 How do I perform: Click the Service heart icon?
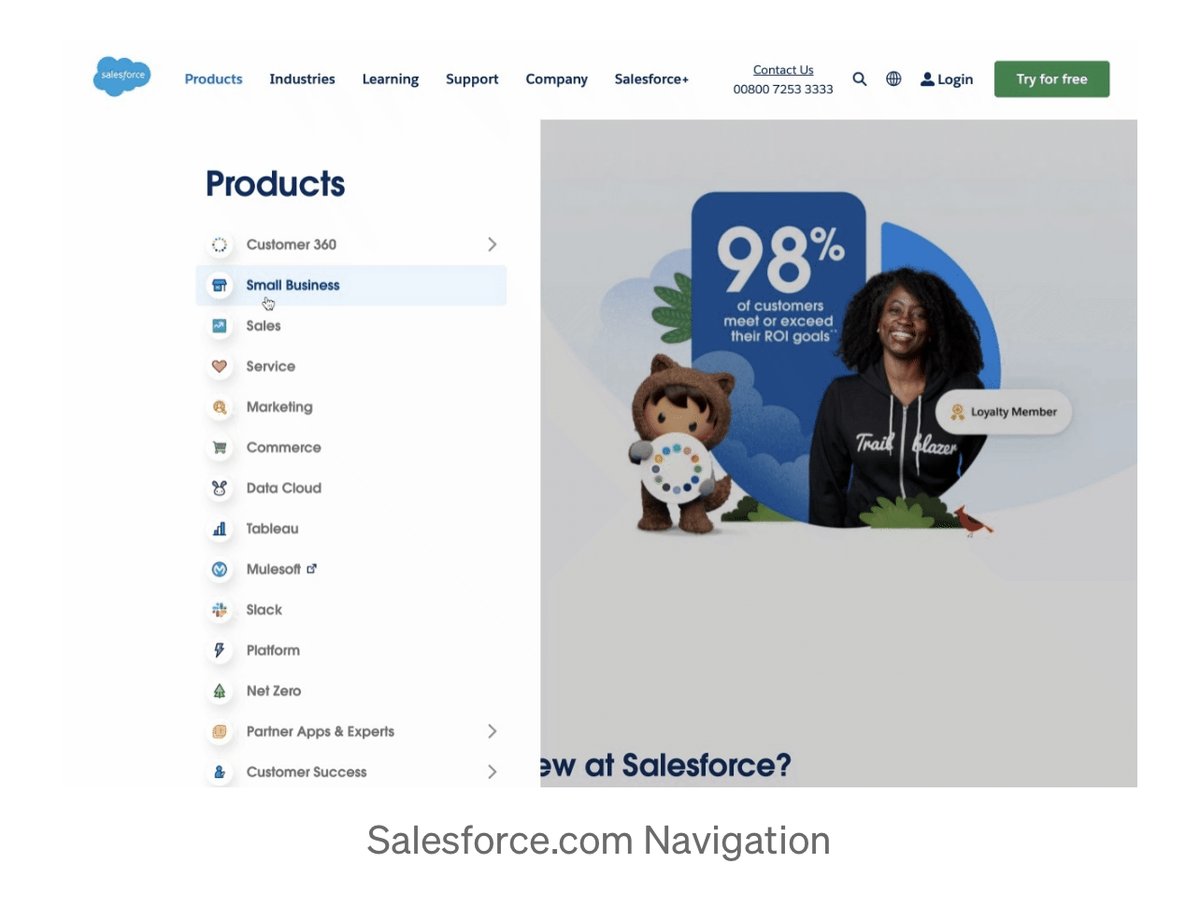point(219,367)
